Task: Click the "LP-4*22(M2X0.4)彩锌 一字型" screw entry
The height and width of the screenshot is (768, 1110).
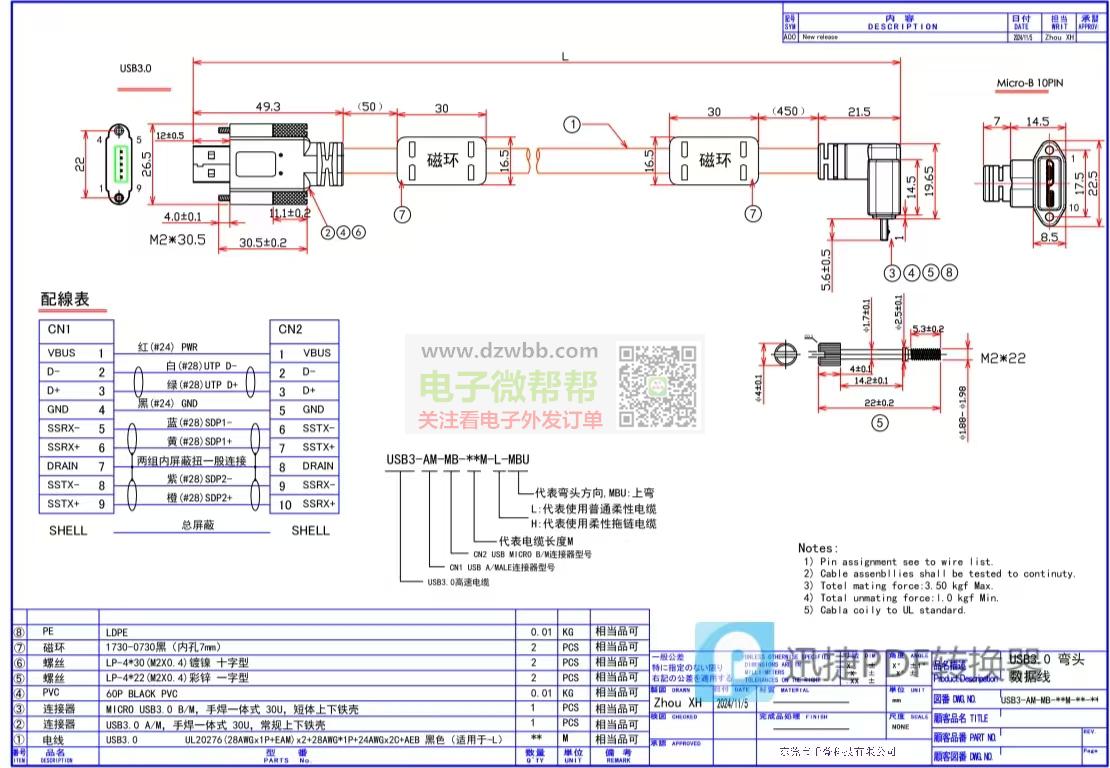Action: tap(177, 678)
